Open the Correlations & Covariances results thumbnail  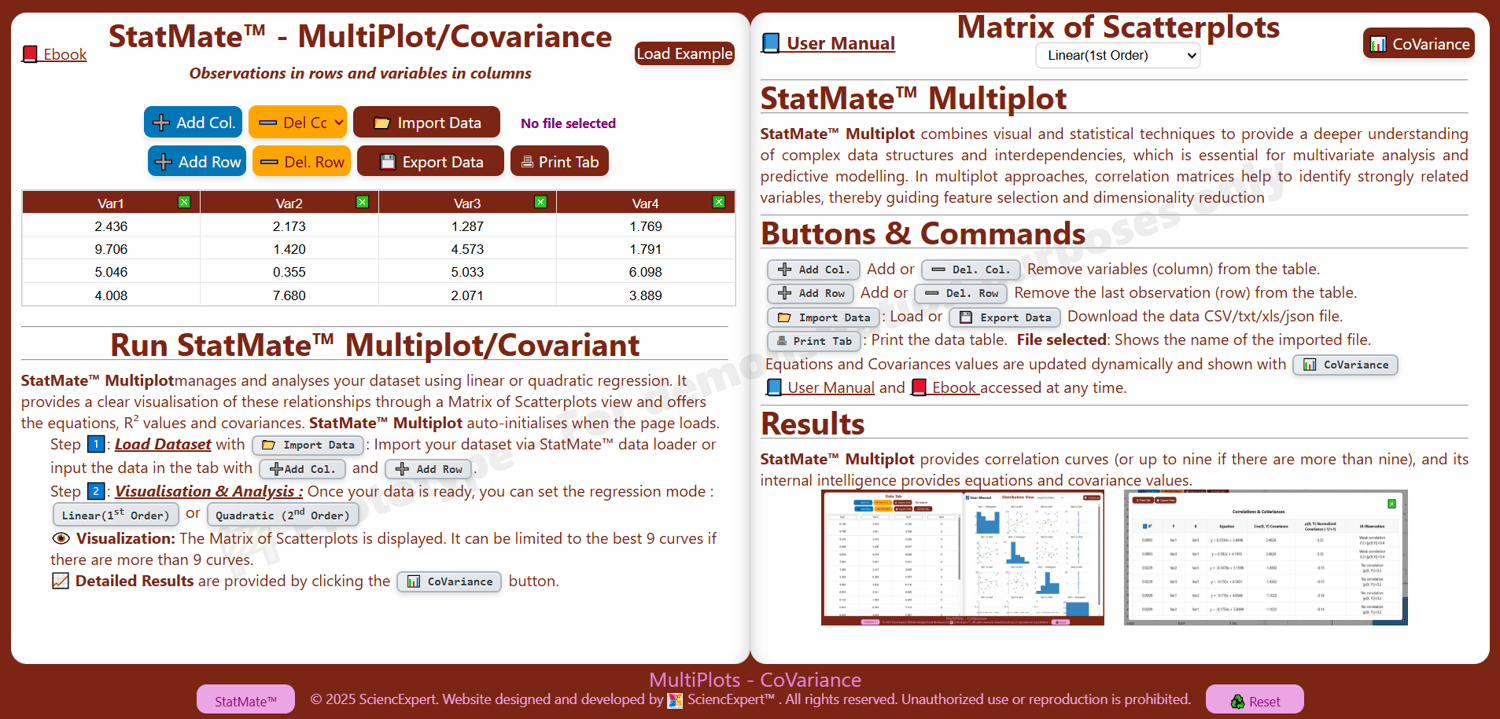click(x=1266, y=558)
